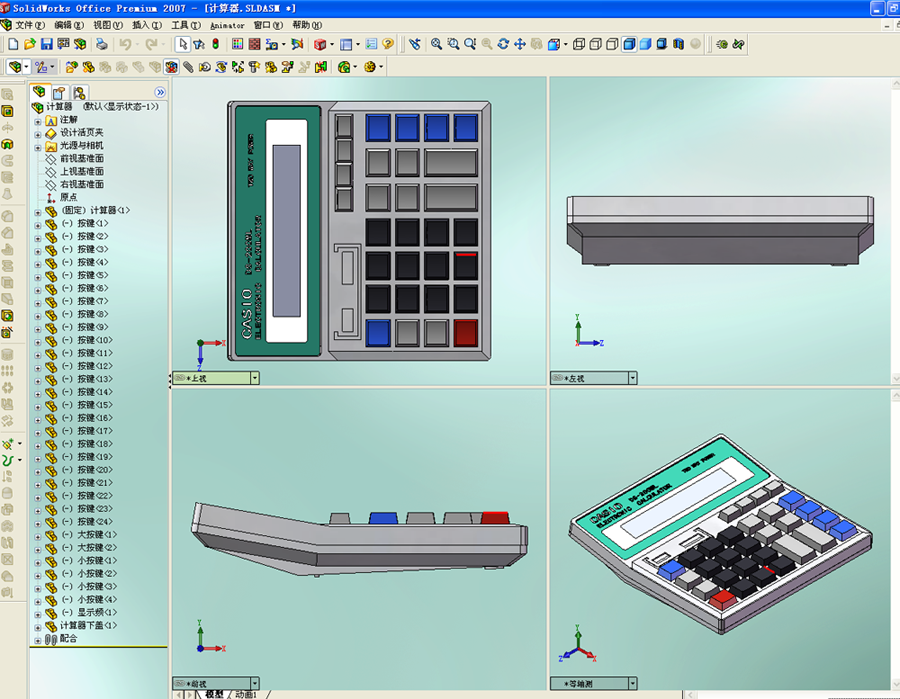Image resolution: width=900 pixels, height=699 pixels.
Task: Click the Rebuild traffic light icon
Action: click(x=216, y=44)
